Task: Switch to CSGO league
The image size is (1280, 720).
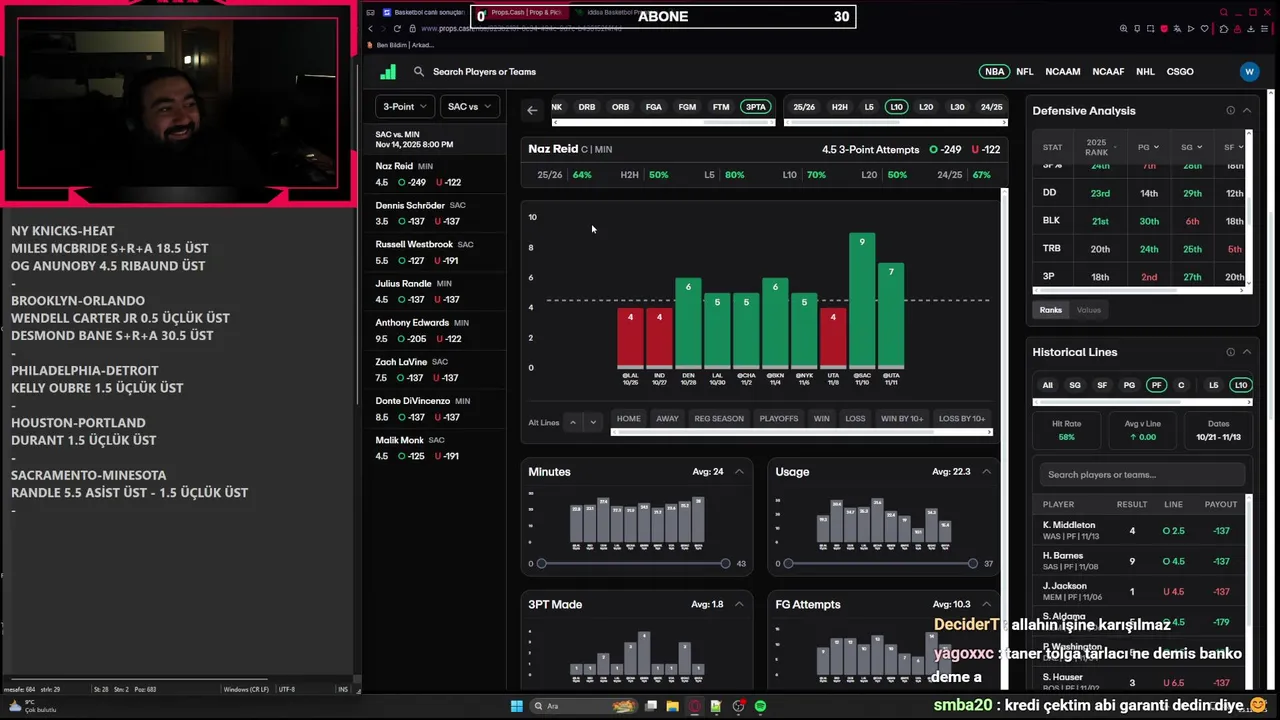Action: [1180, 72]
